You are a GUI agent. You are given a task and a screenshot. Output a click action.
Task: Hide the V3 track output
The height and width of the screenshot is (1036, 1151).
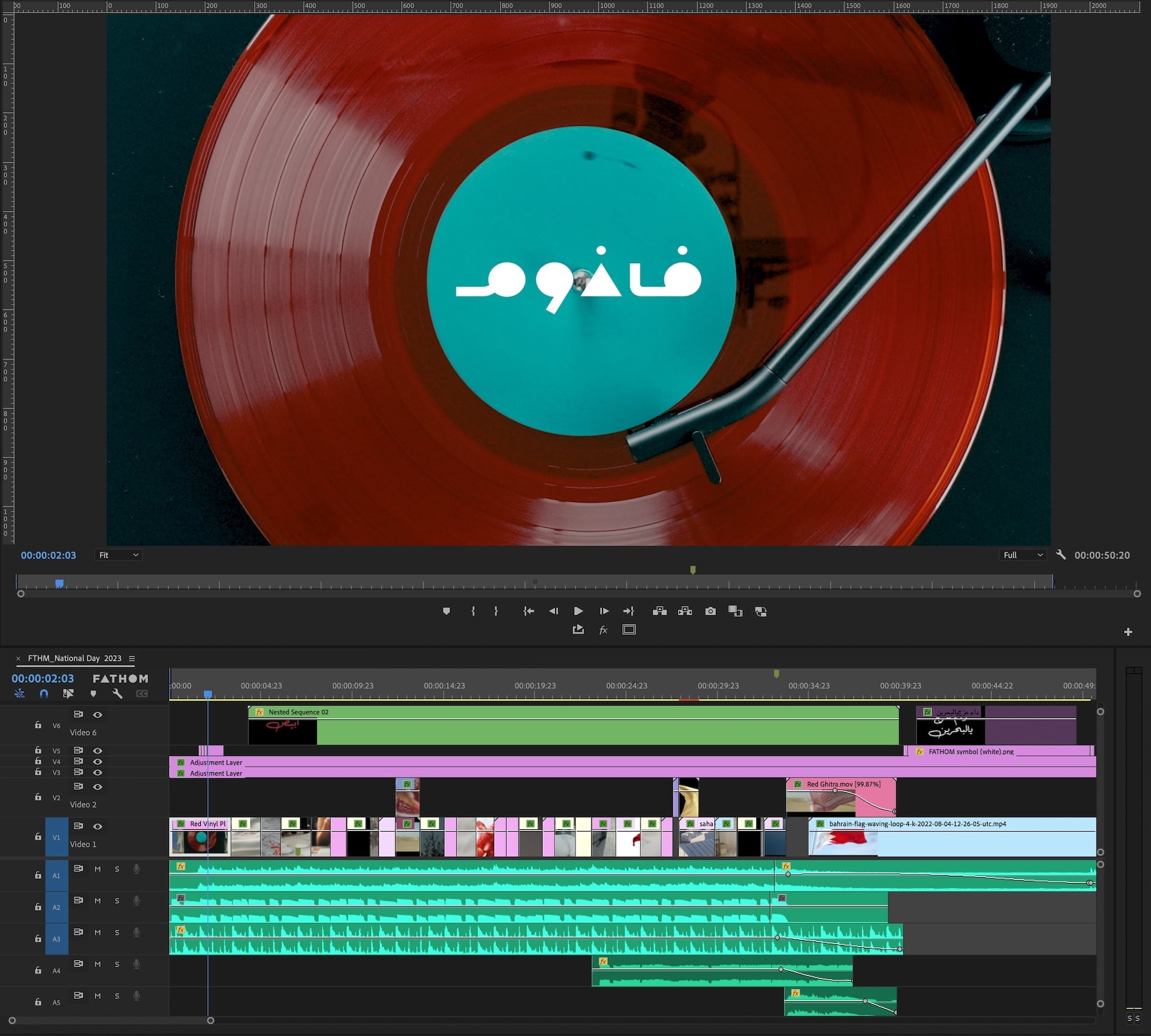[98, 772]
